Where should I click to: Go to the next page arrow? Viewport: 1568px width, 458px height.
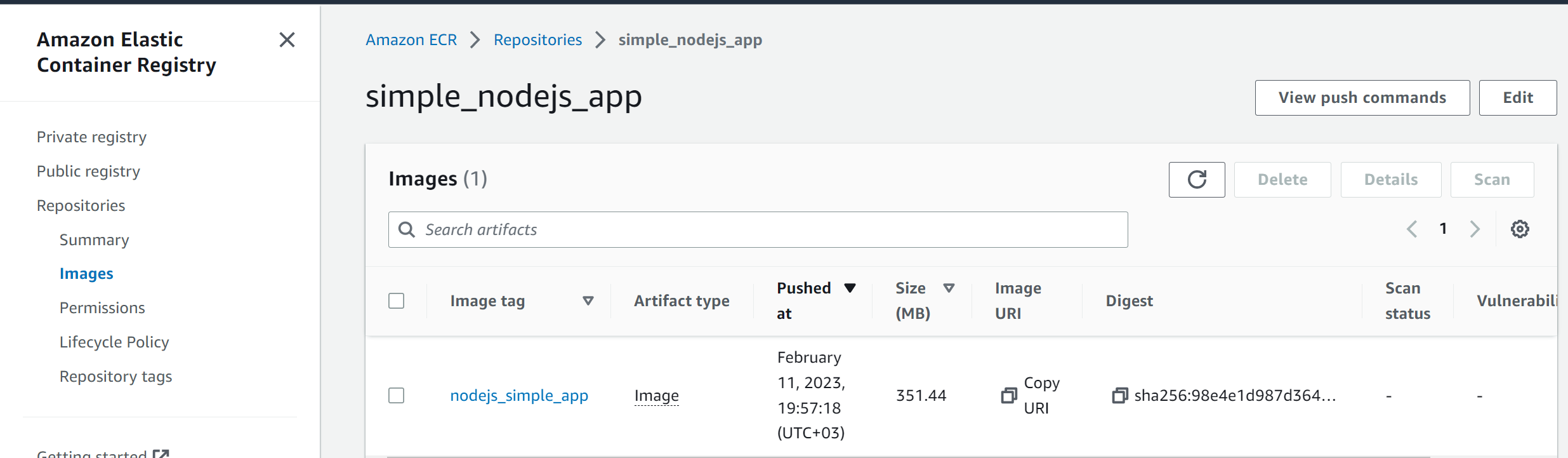point(1475,229)
